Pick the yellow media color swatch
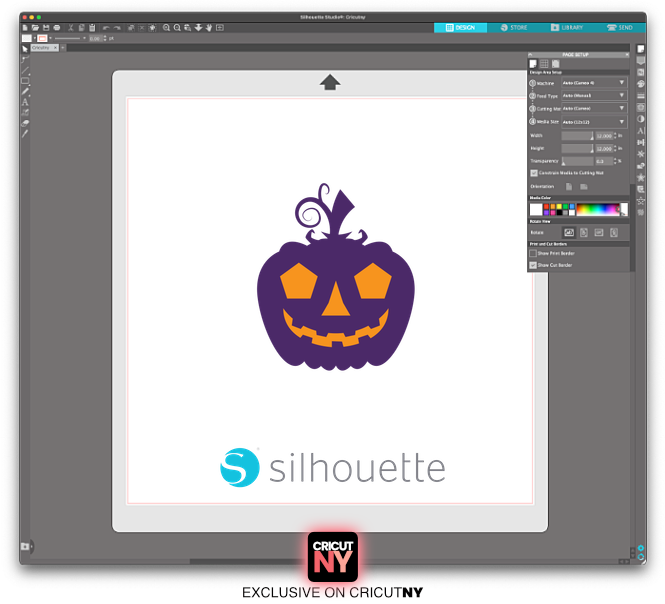 (x=559, y=207)
